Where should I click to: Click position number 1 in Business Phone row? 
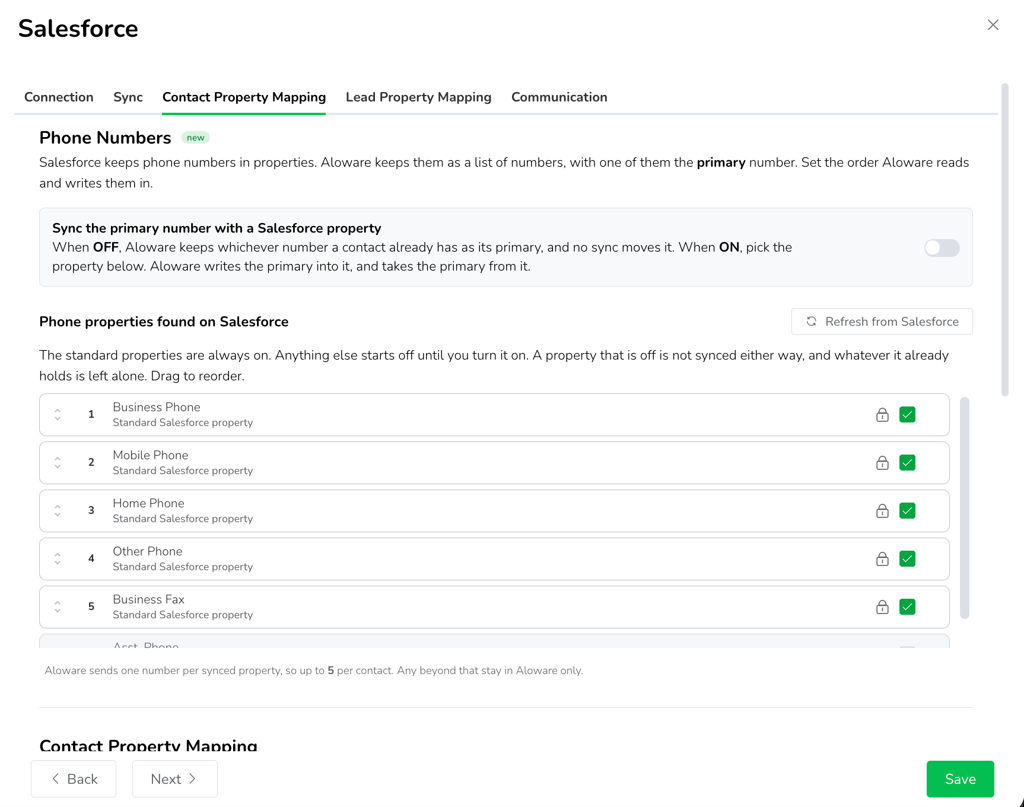coord(91,414)
